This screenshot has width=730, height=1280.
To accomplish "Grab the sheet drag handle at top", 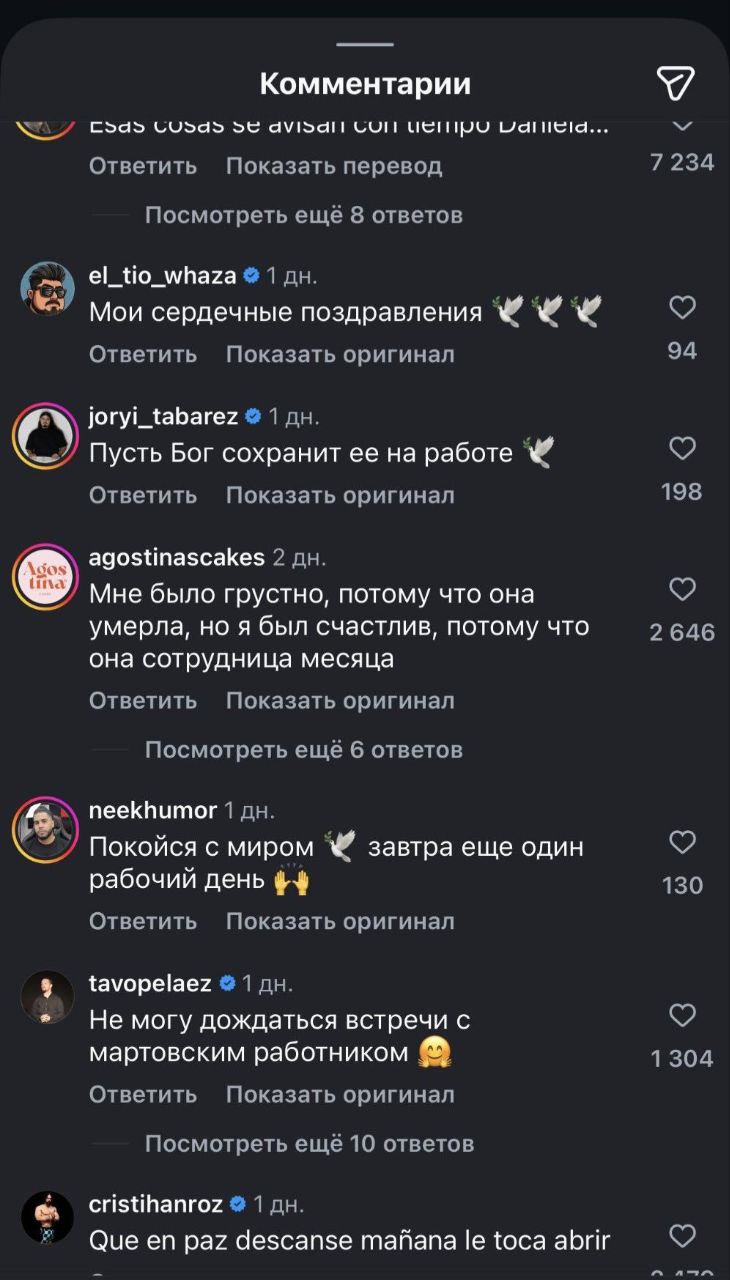I will (365, 44).
